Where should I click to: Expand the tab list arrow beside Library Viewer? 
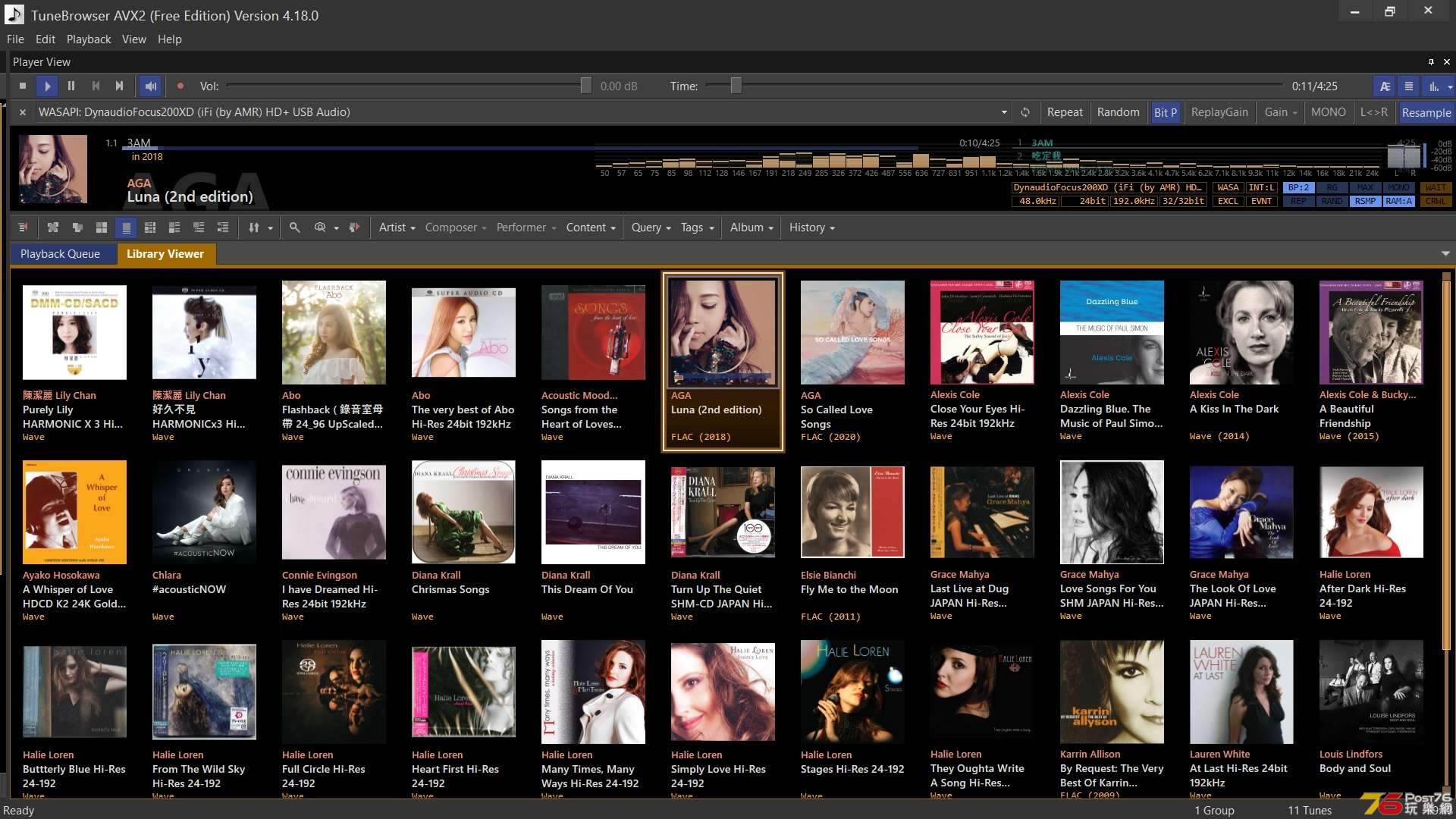(1445, 254)
